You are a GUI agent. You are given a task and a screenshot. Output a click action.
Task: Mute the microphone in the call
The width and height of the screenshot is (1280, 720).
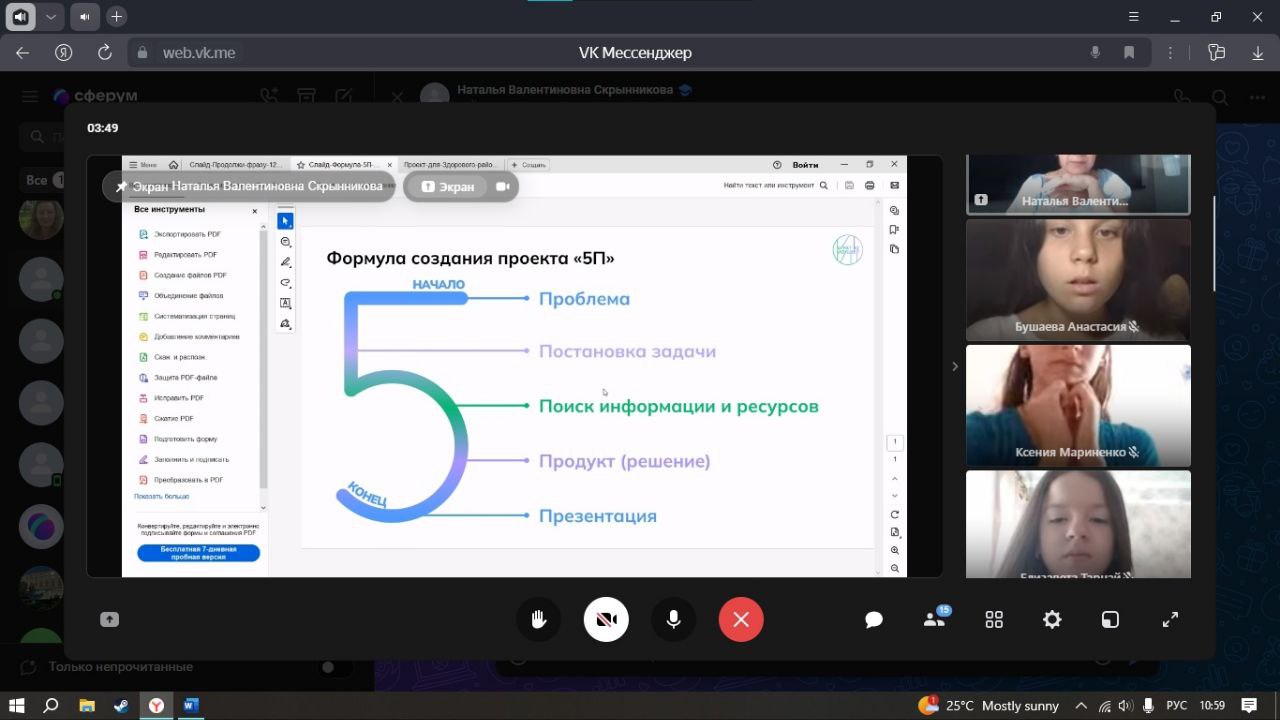tap(673, 620)
